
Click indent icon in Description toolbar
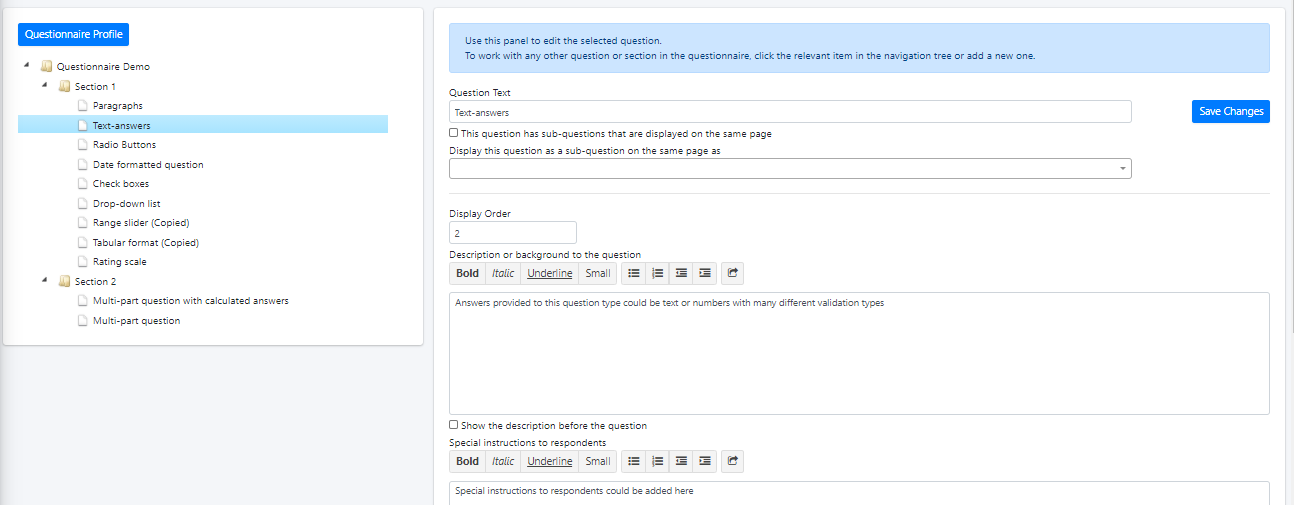click(x=705, y=273)
